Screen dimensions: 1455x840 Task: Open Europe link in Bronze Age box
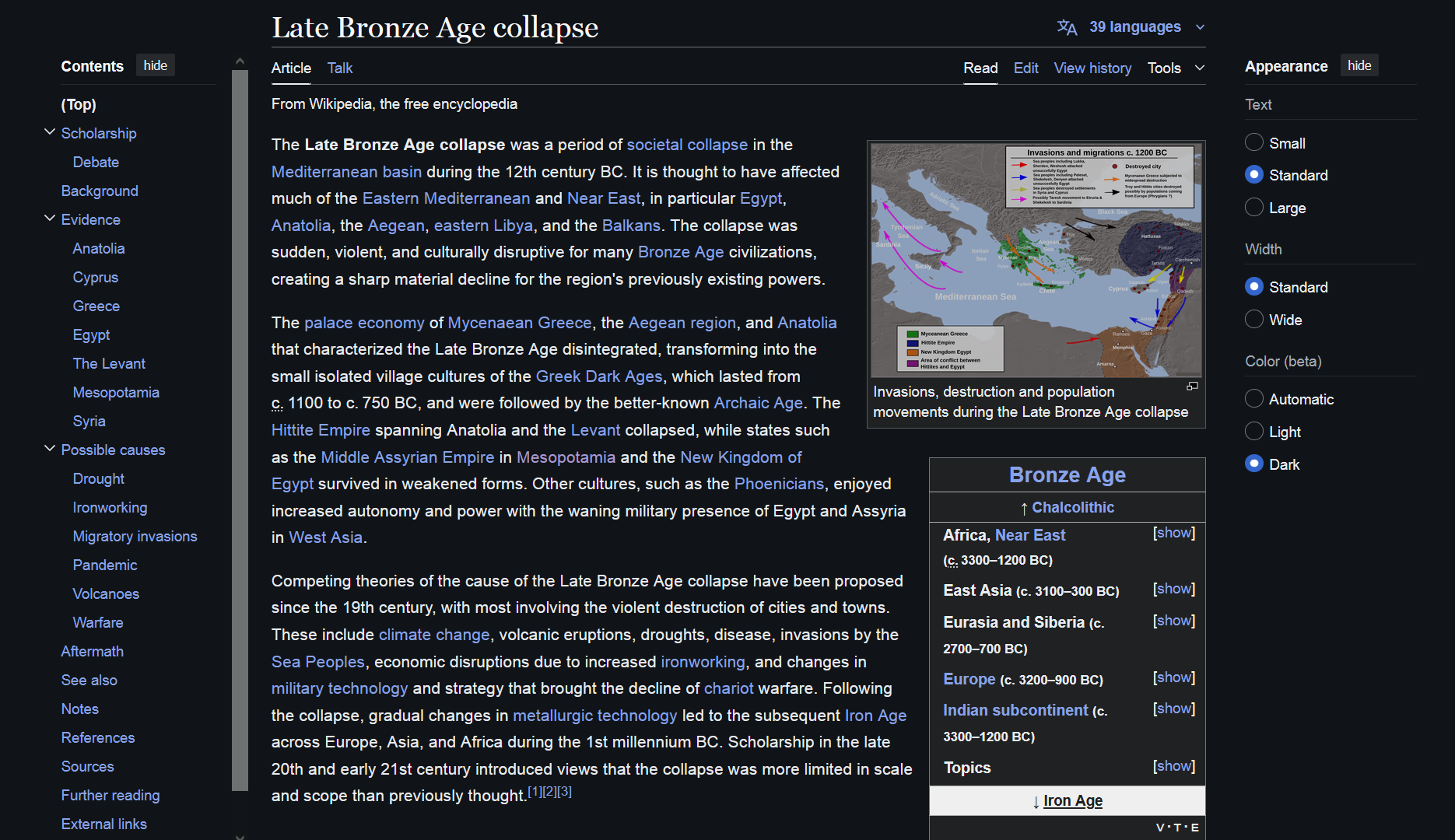[x=969, y=679]
